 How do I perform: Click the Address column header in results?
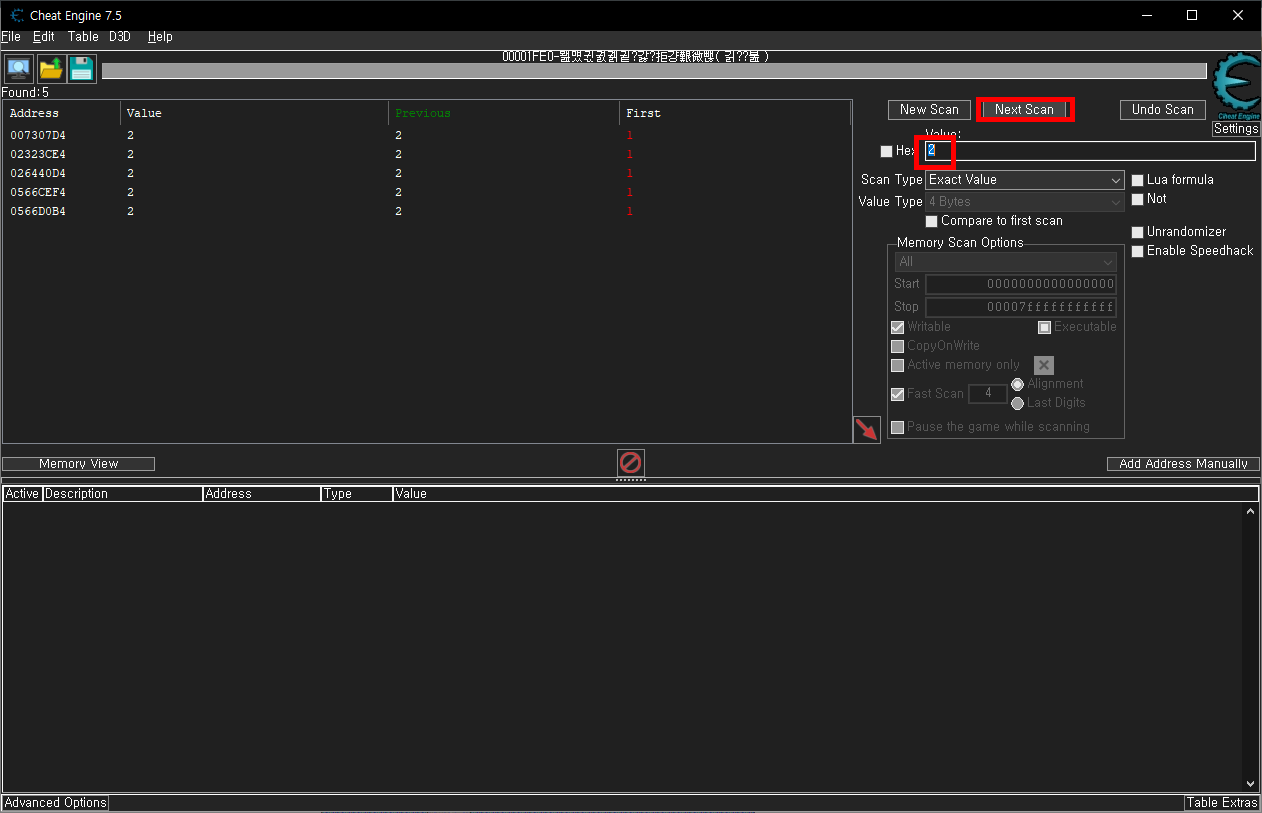(62, 113)
